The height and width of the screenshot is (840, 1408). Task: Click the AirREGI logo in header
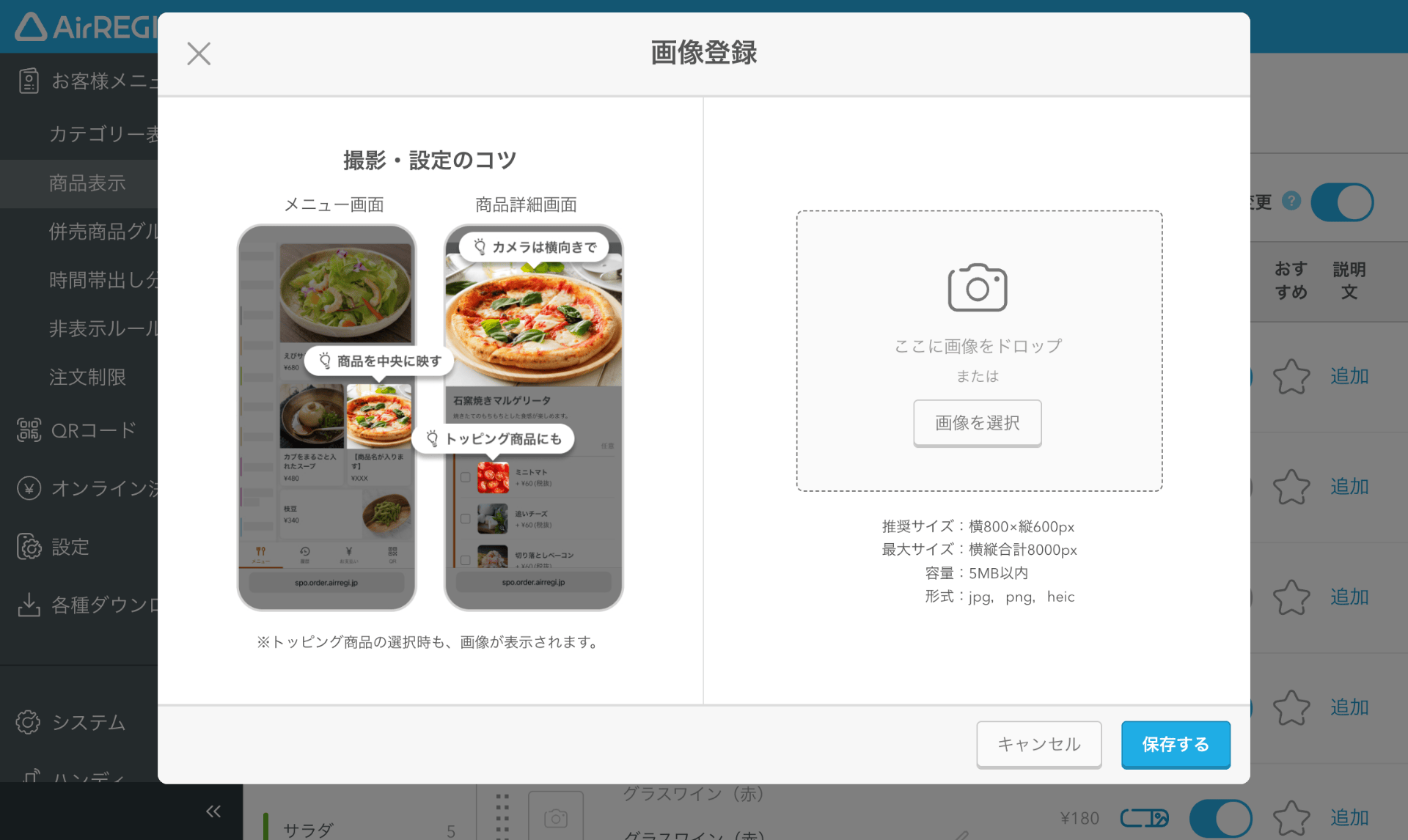[87, 27]
